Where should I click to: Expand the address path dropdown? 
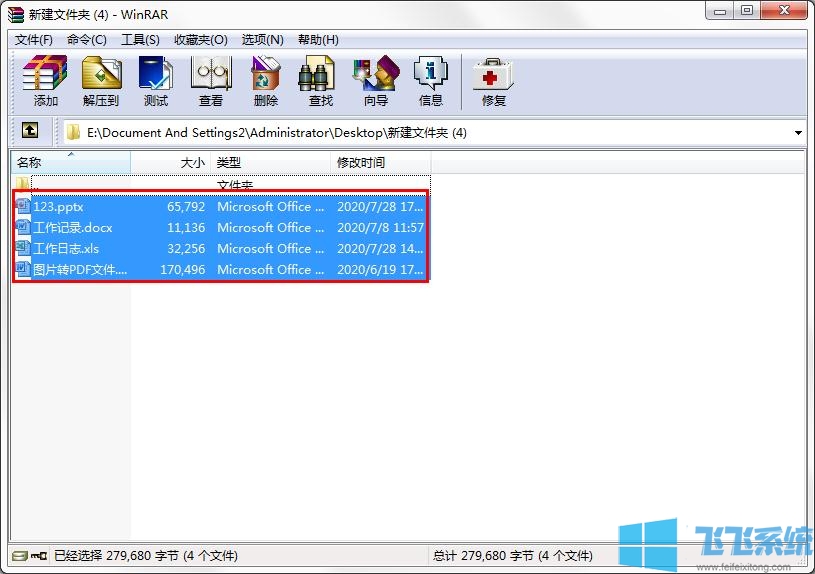(797, 132)
